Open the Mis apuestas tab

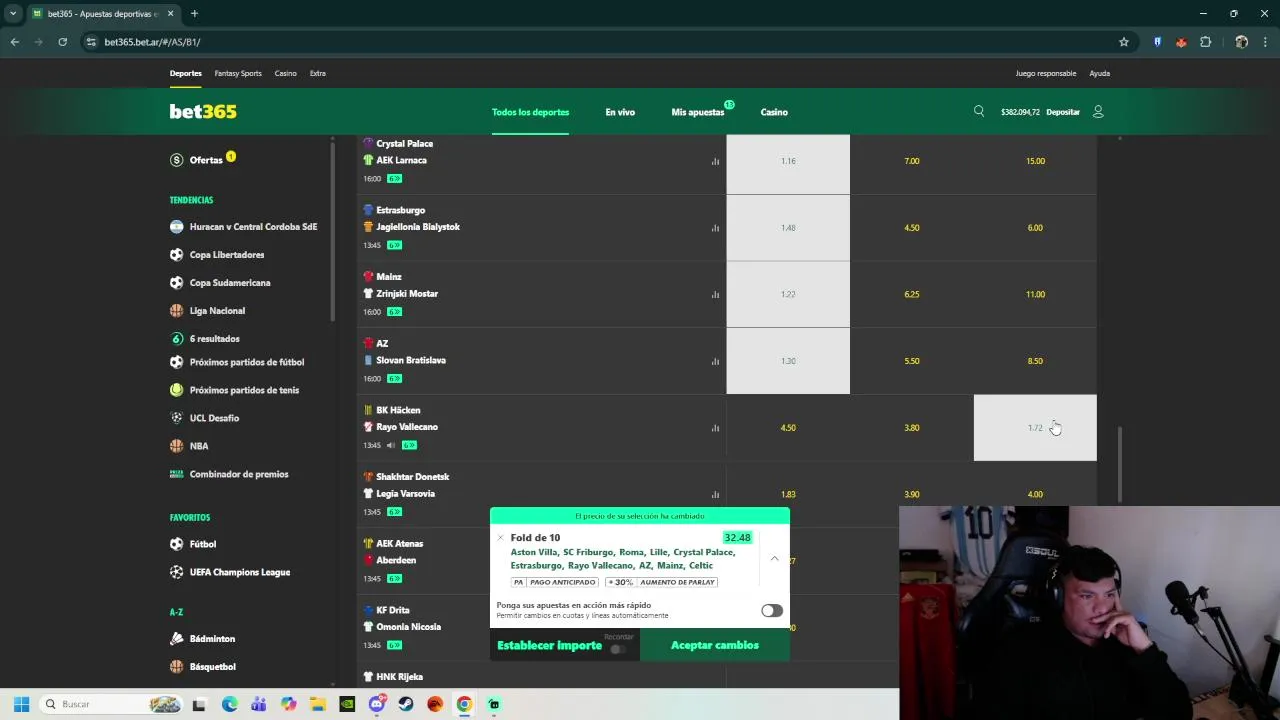[698, 112]
